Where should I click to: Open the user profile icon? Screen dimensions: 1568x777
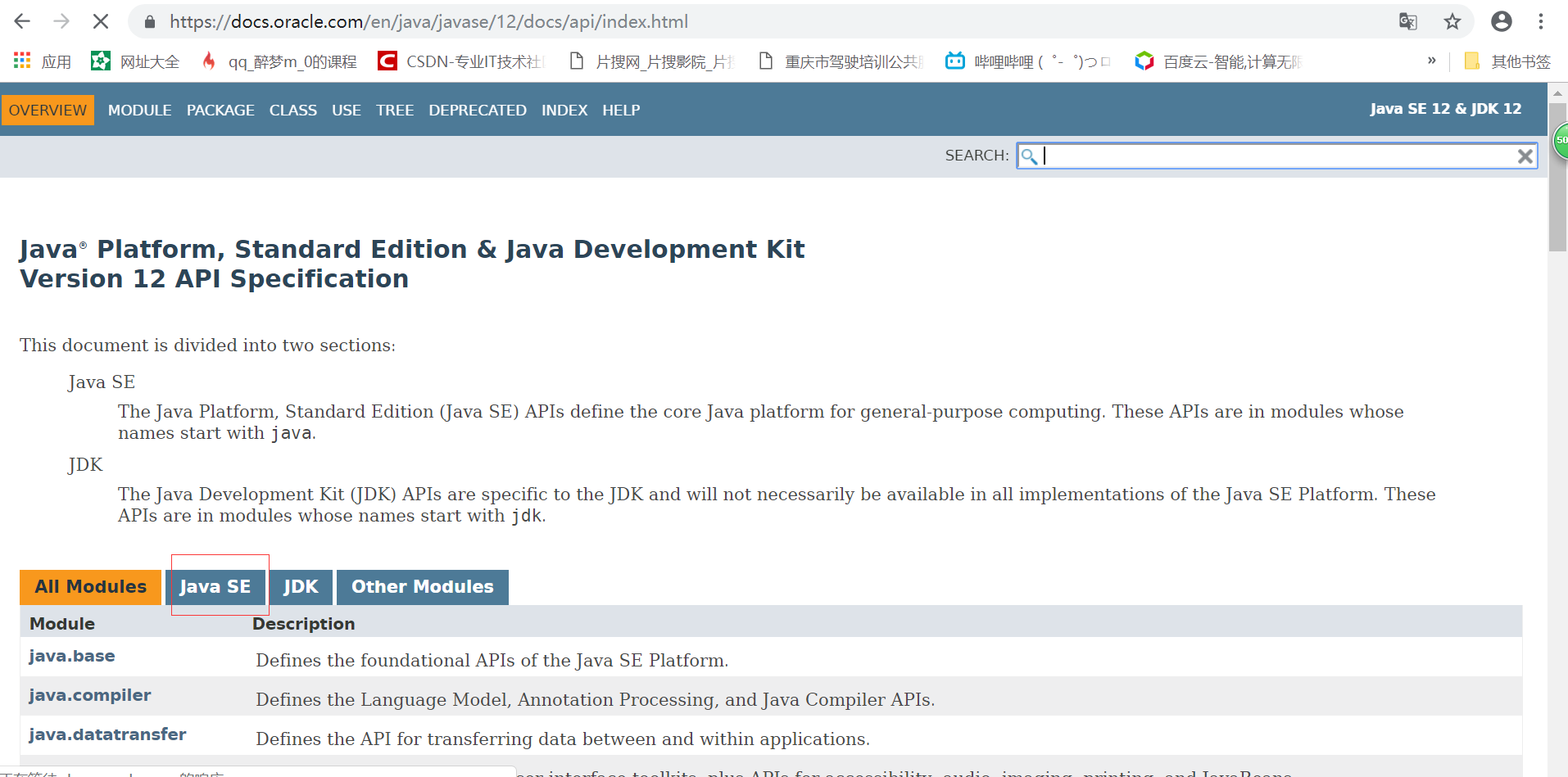point(1501,21)
